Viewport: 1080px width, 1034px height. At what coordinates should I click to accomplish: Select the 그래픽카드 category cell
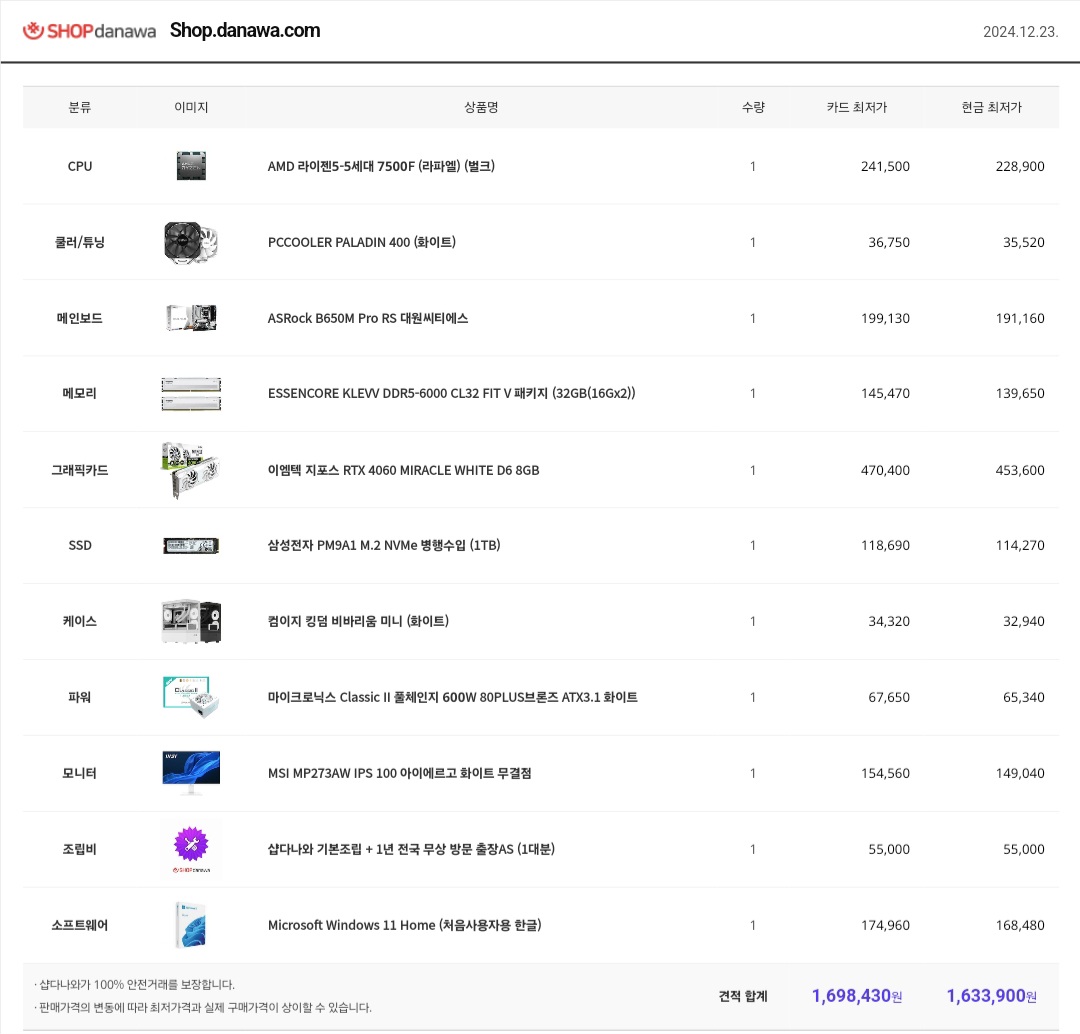pos(80,470)
